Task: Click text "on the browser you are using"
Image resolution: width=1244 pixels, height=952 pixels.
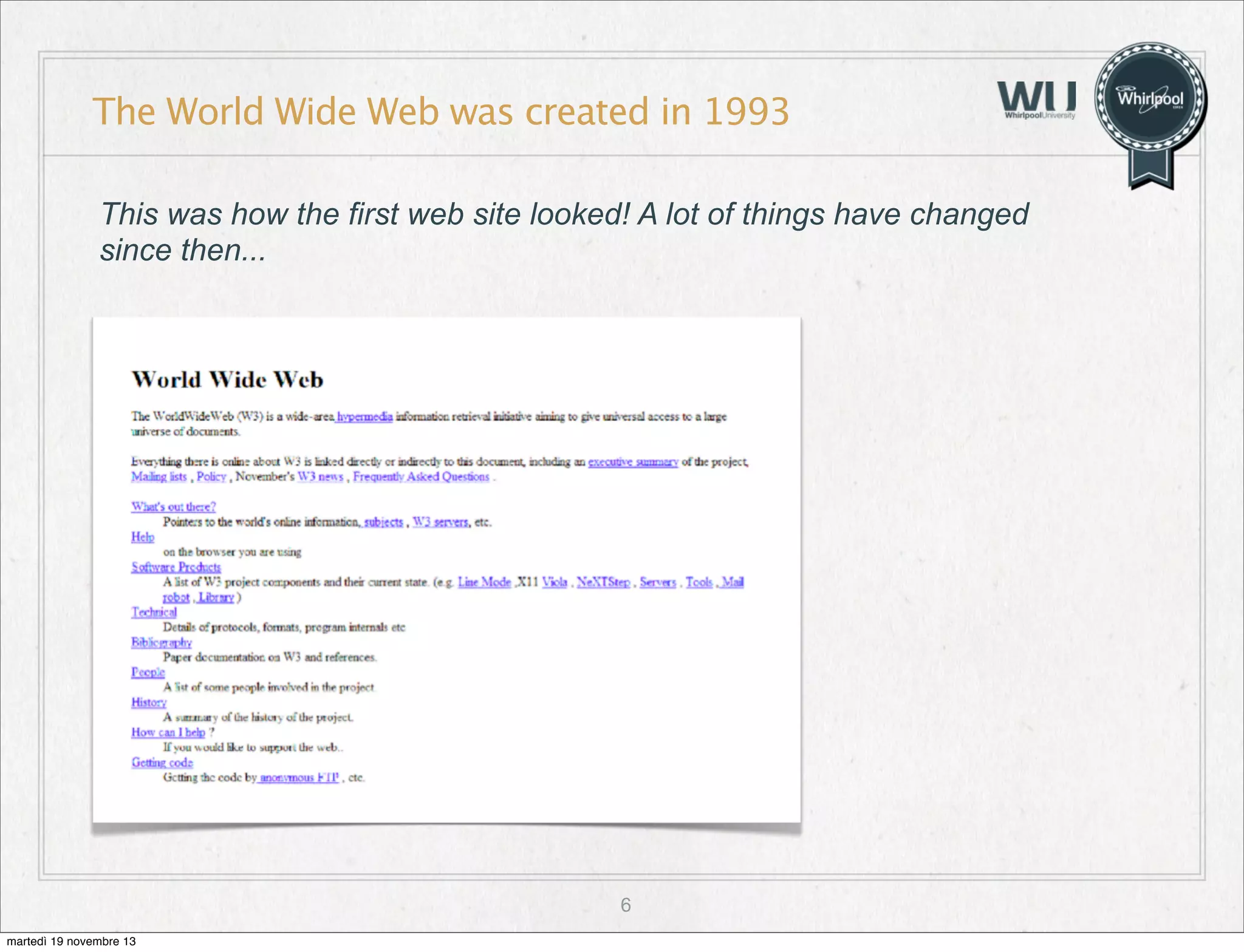Action: [233, 552]
